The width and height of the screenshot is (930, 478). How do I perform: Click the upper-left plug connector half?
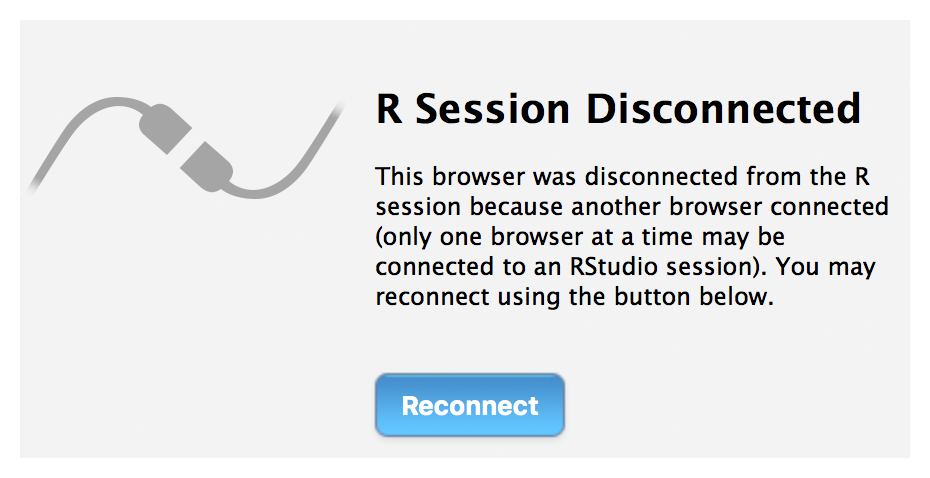coord(165,128)
